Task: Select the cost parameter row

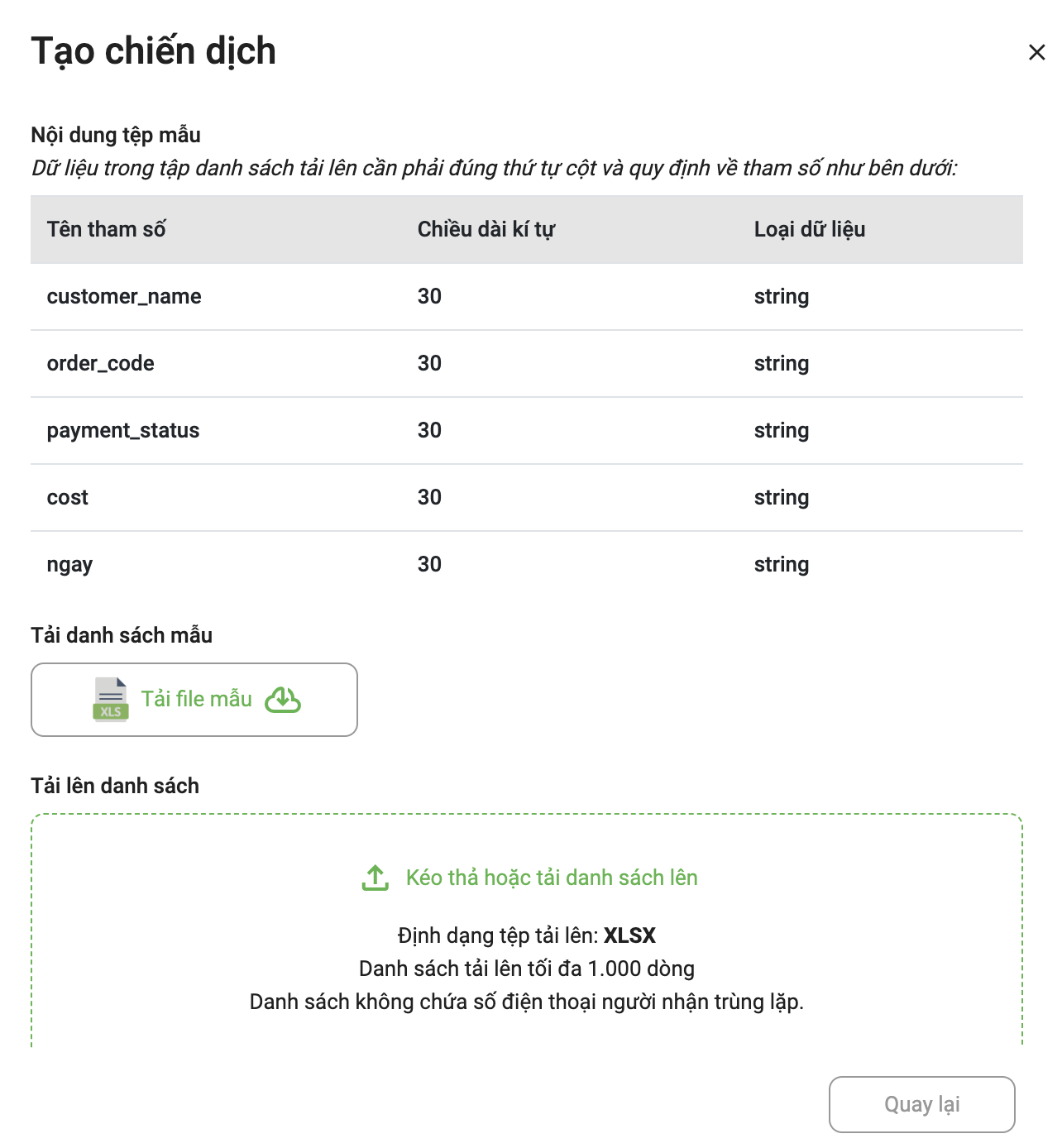Action: coord(527,498)
